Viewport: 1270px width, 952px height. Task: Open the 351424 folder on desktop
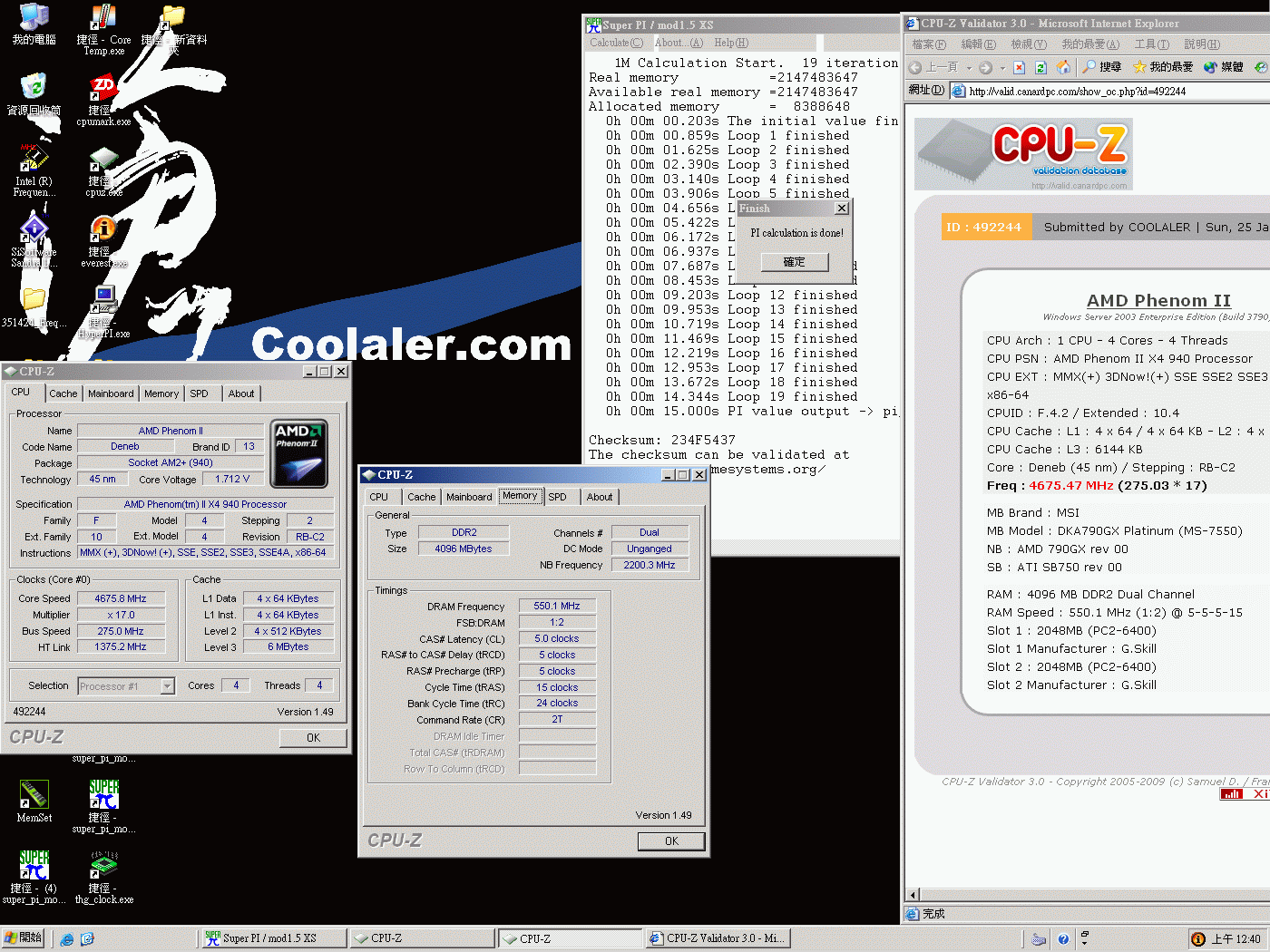click(x=34, y=308)
